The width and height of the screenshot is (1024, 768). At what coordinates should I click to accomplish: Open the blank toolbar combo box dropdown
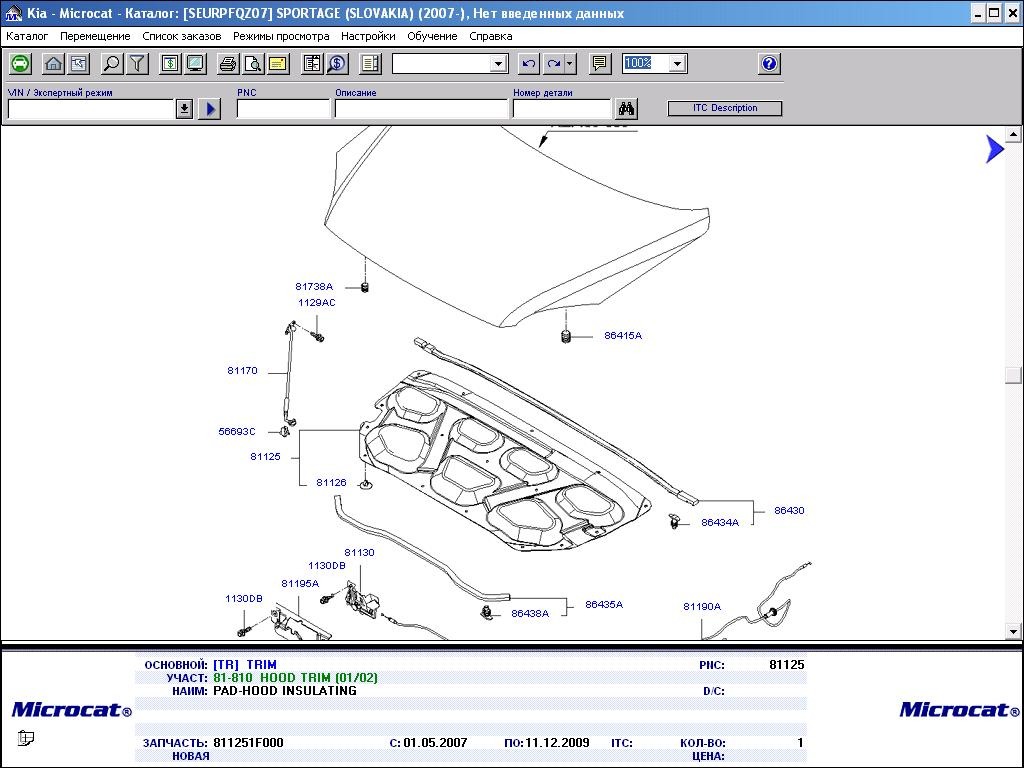(498, 63)
